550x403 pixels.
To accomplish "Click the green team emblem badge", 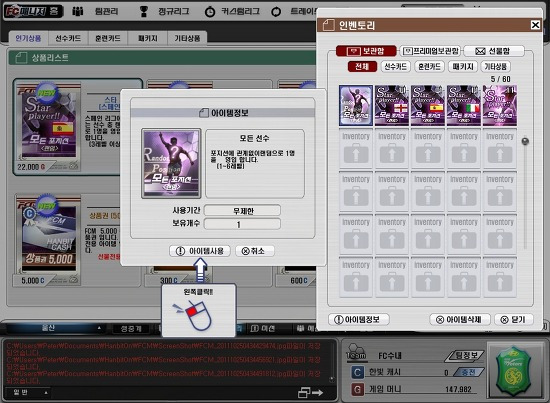I will tap(513, 371).
